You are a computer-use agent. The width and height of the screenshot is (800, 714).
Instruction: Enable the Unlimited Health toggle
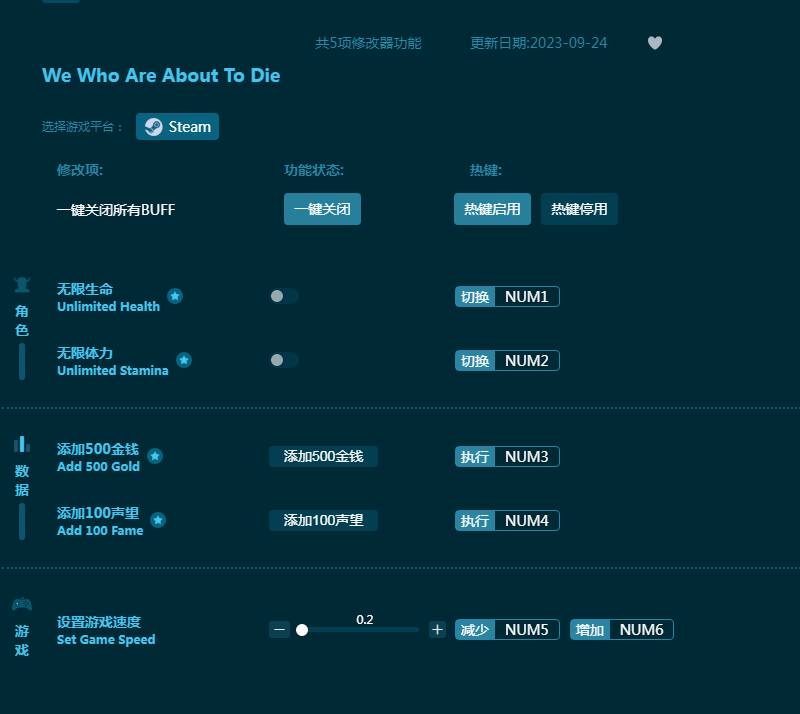pyautogui.click(x=284, y=296)
